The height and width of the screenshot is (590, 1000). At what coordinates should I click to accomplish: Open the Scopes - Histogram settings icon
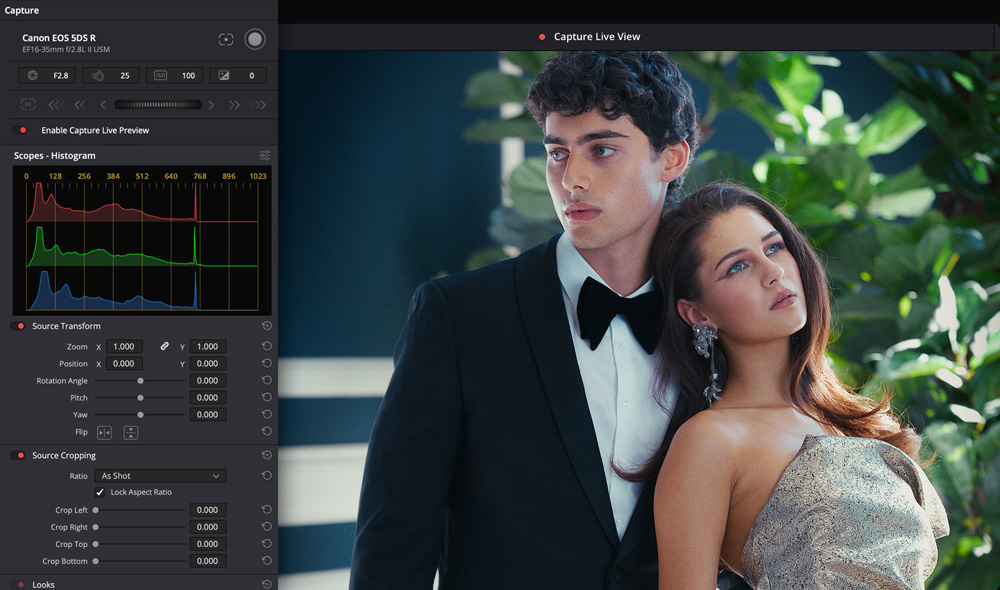pyautogui.click(x=265, y=155)
